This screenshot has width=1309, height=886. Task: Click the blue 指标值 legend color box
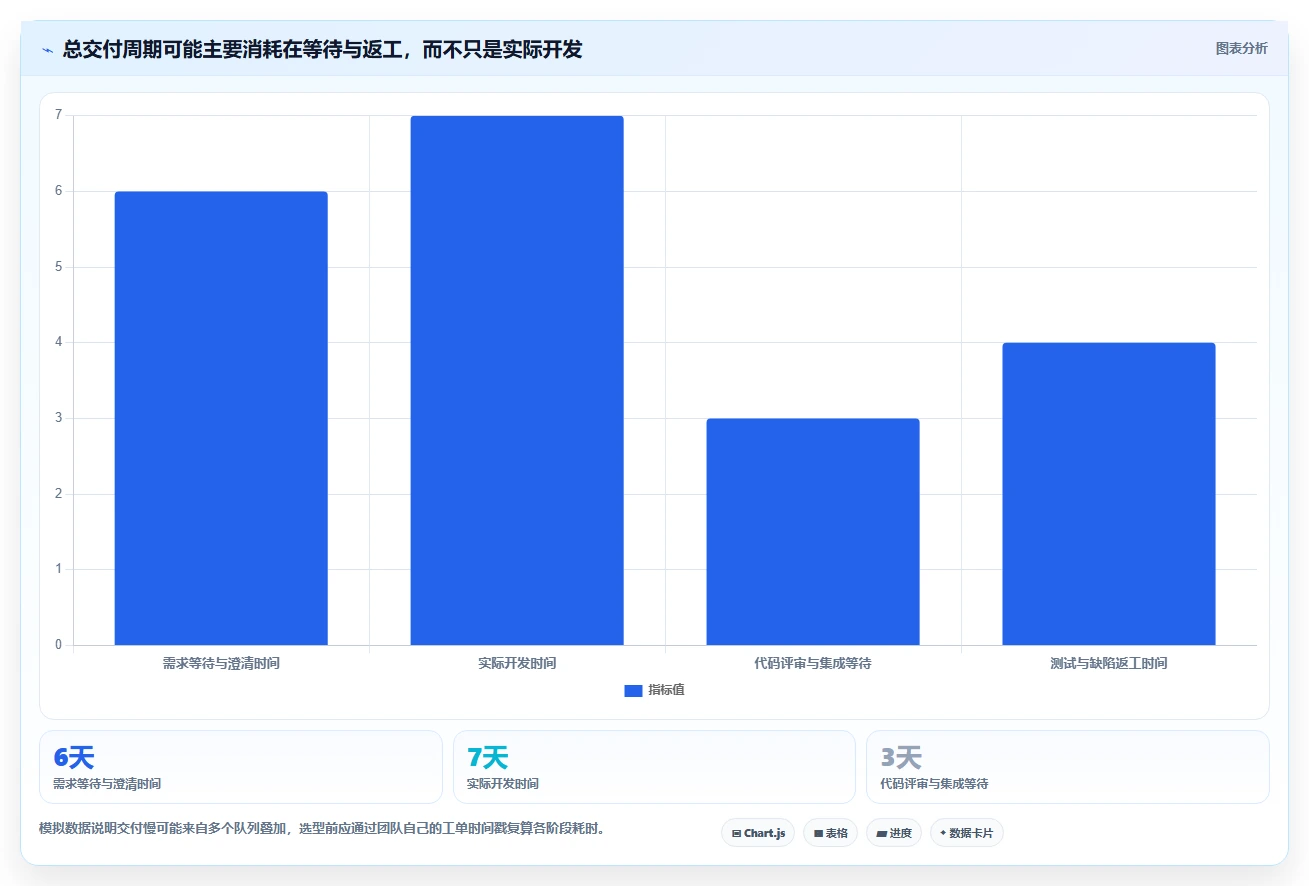tap(633, 690)
